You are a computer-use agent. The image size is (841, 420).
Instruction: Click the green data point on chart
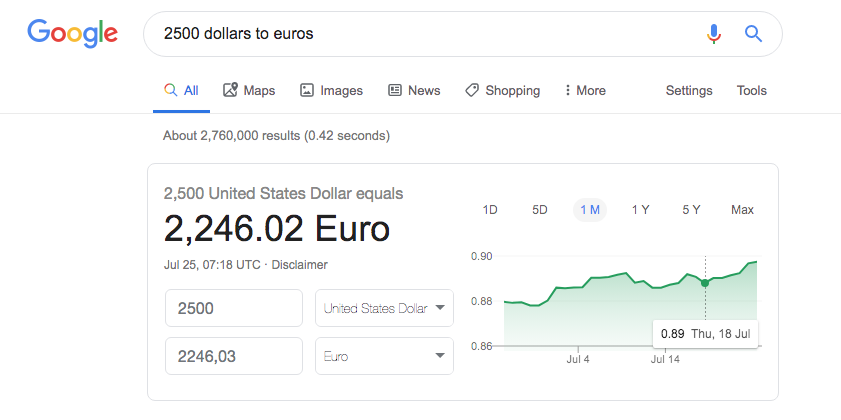click(x=705, y=283)
